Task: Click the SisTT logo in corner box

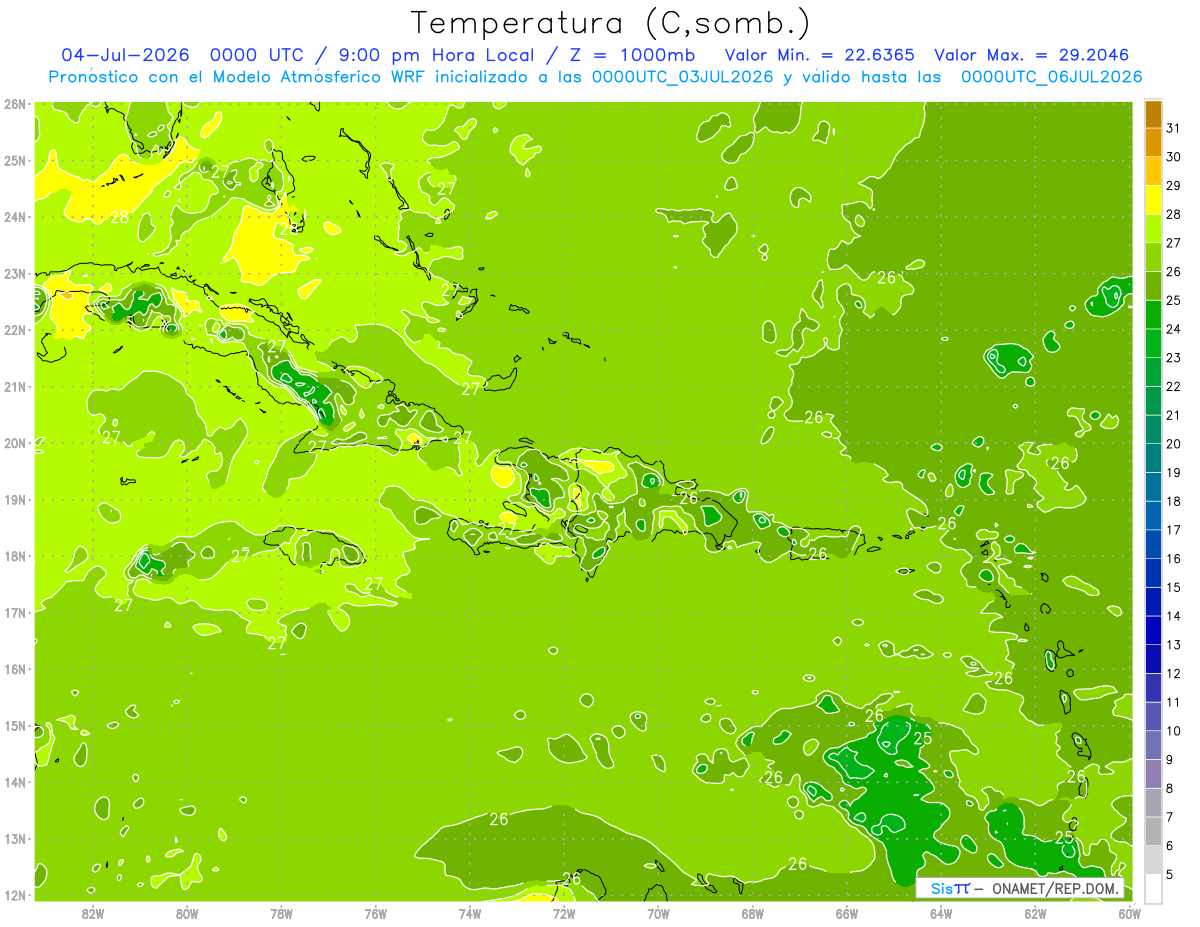Action: pyautogui.click(x=949, y=888)
